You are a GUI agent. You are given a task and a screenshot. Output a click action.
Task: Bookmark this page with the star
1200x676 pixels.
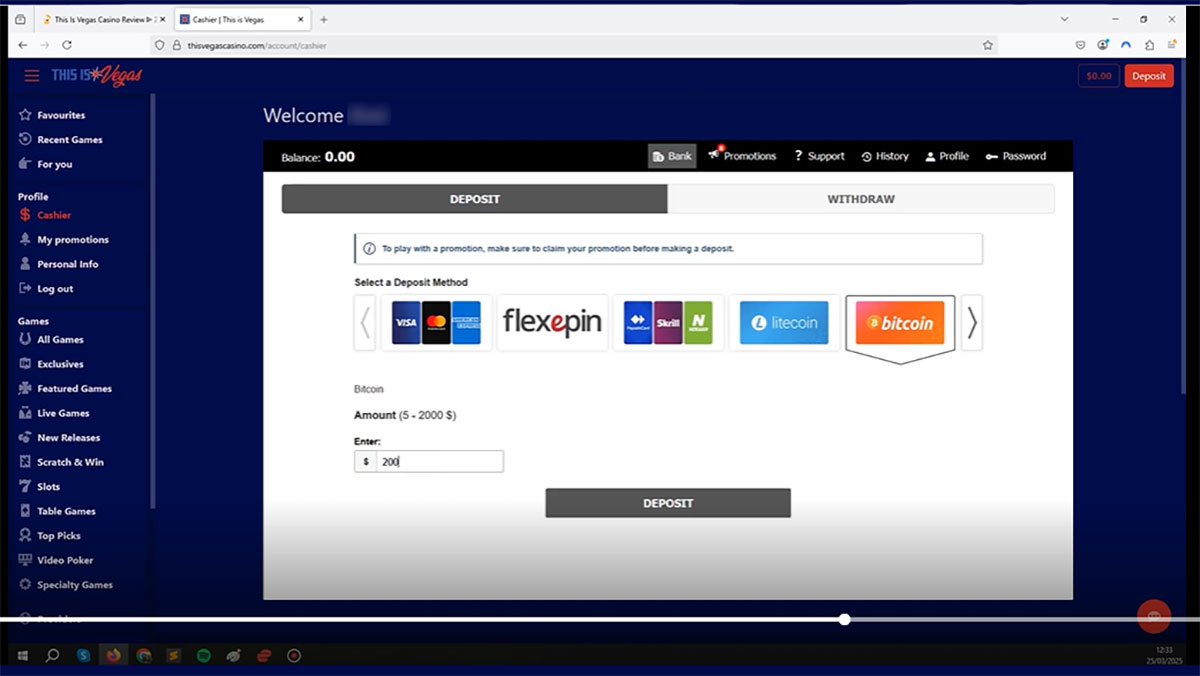(x=988, y=45)
